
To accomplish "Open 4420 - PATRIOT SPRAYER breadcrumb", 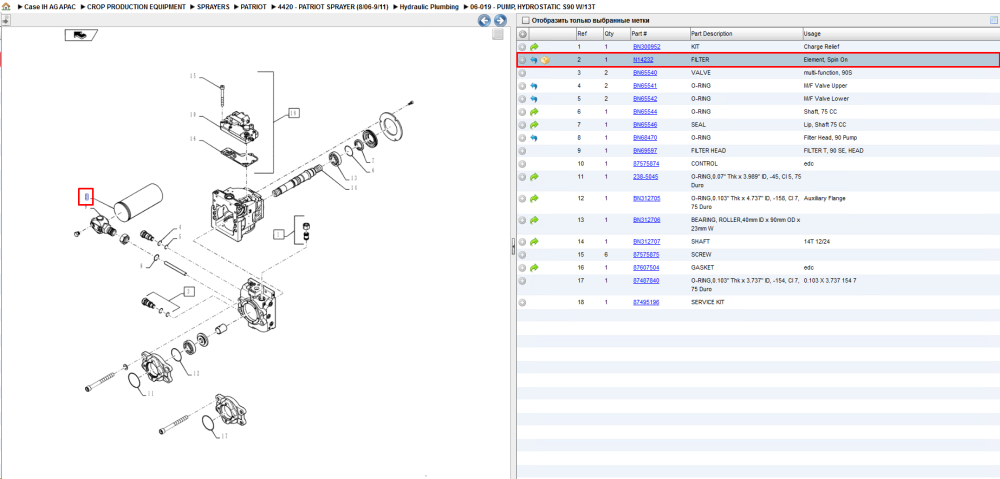I will 333,6.
